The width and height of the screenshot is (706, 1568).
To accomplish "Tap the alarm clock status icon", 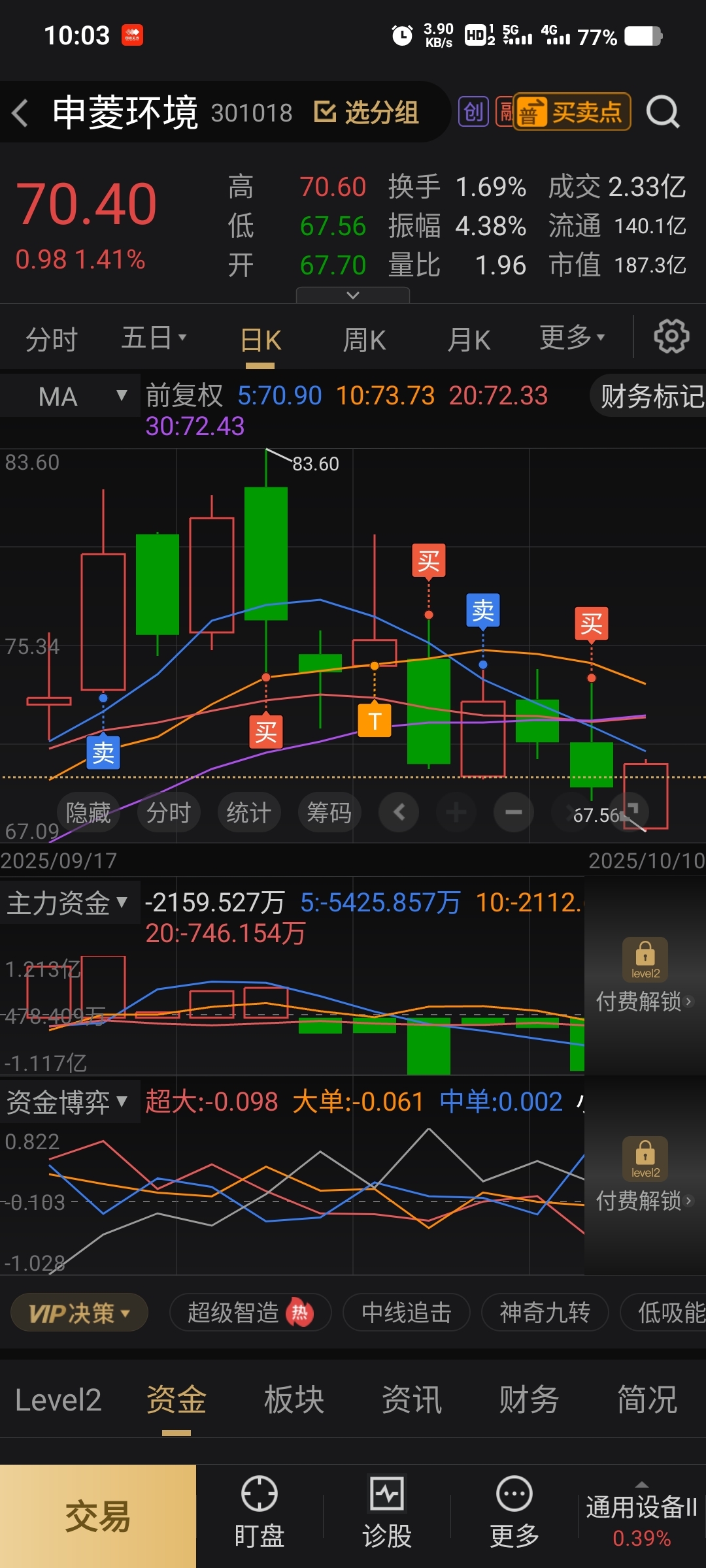I will tap(401, 35).
